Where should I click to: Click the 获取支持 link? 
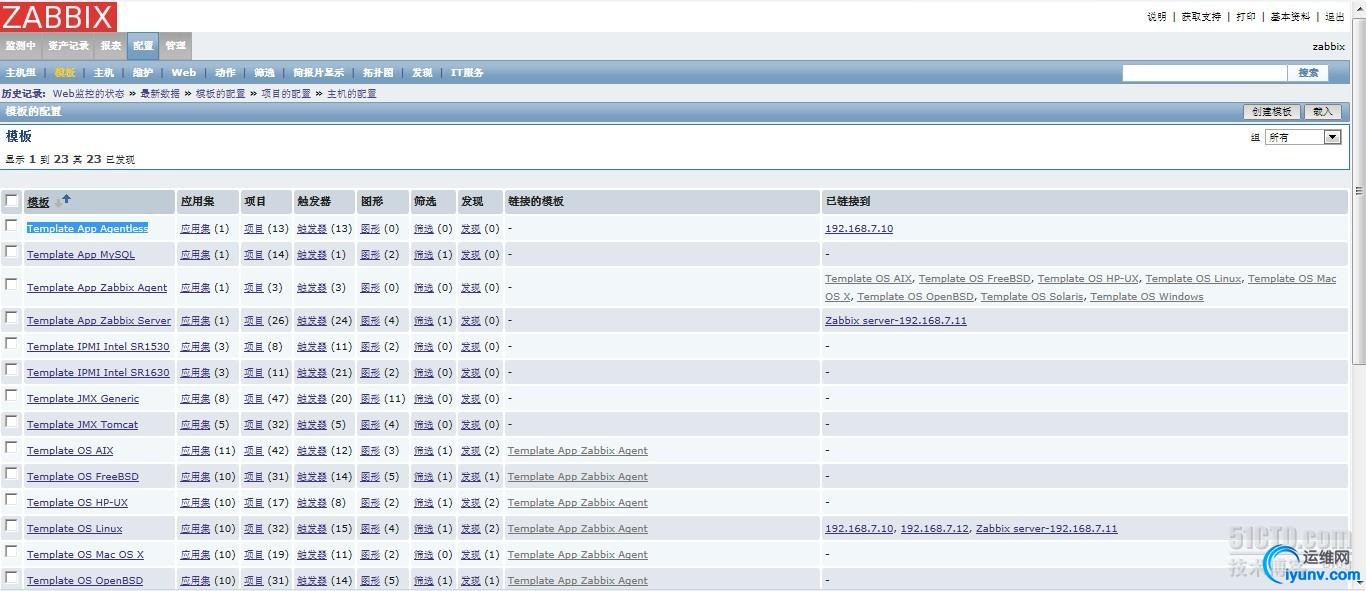[x=1201, y=17]
